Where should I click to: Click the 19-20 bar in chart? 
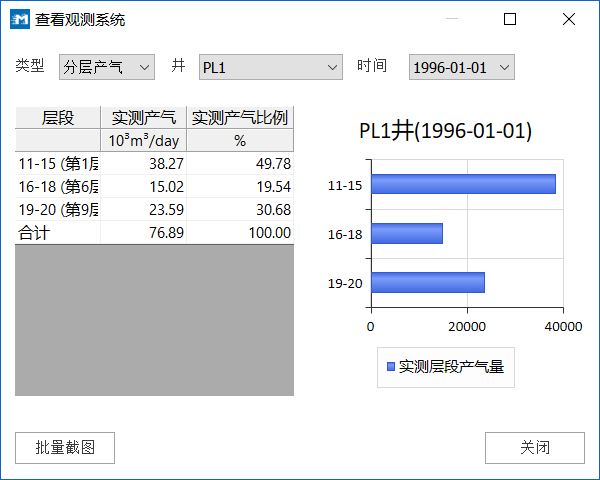(x=427, y=282)
